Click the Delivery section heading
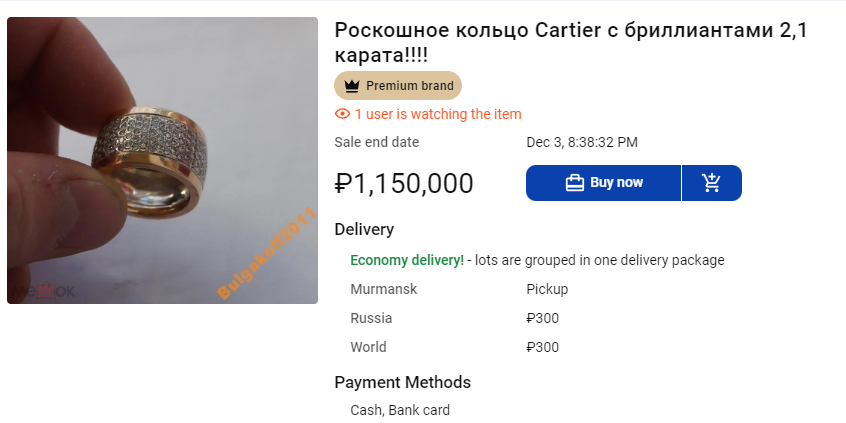 (x=364, y=230)
